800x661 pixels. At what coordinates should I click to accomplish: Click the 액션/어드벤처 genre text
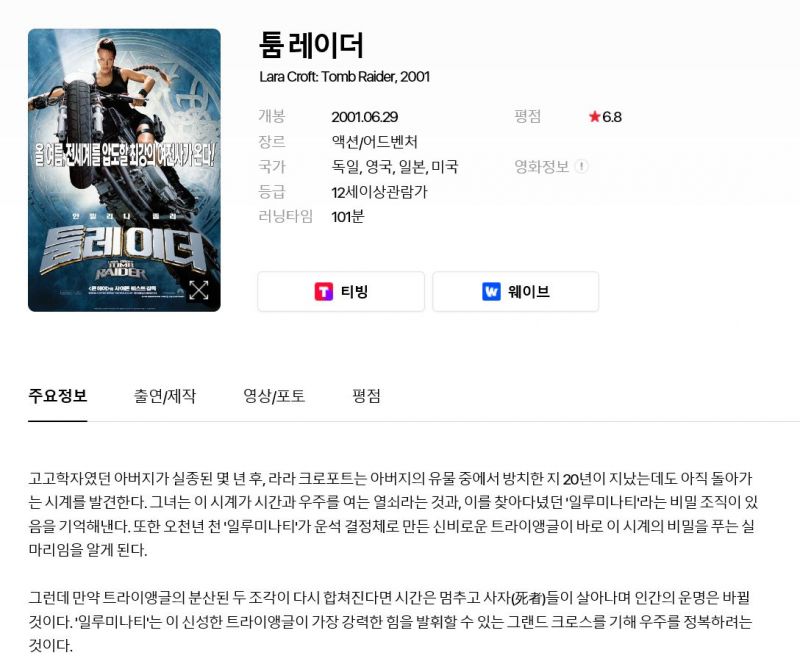(374, 142)
